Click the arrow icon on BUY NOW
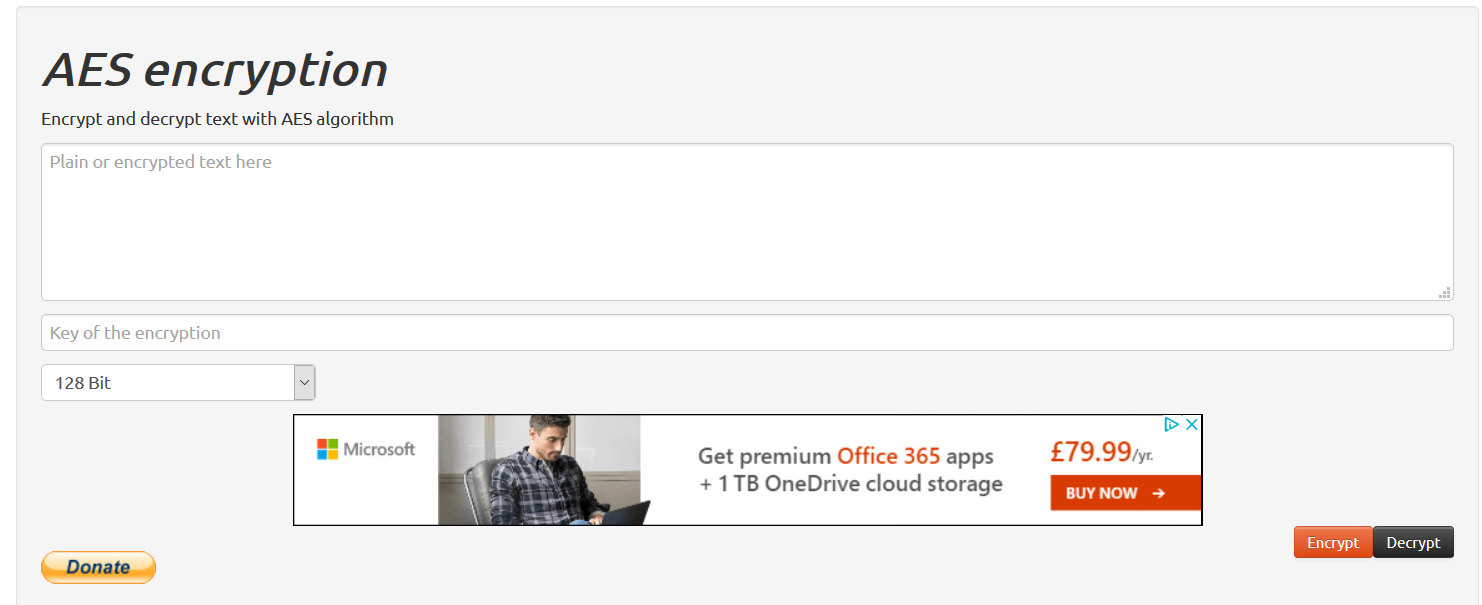 pyautogui.click(x=1158, y=493)
